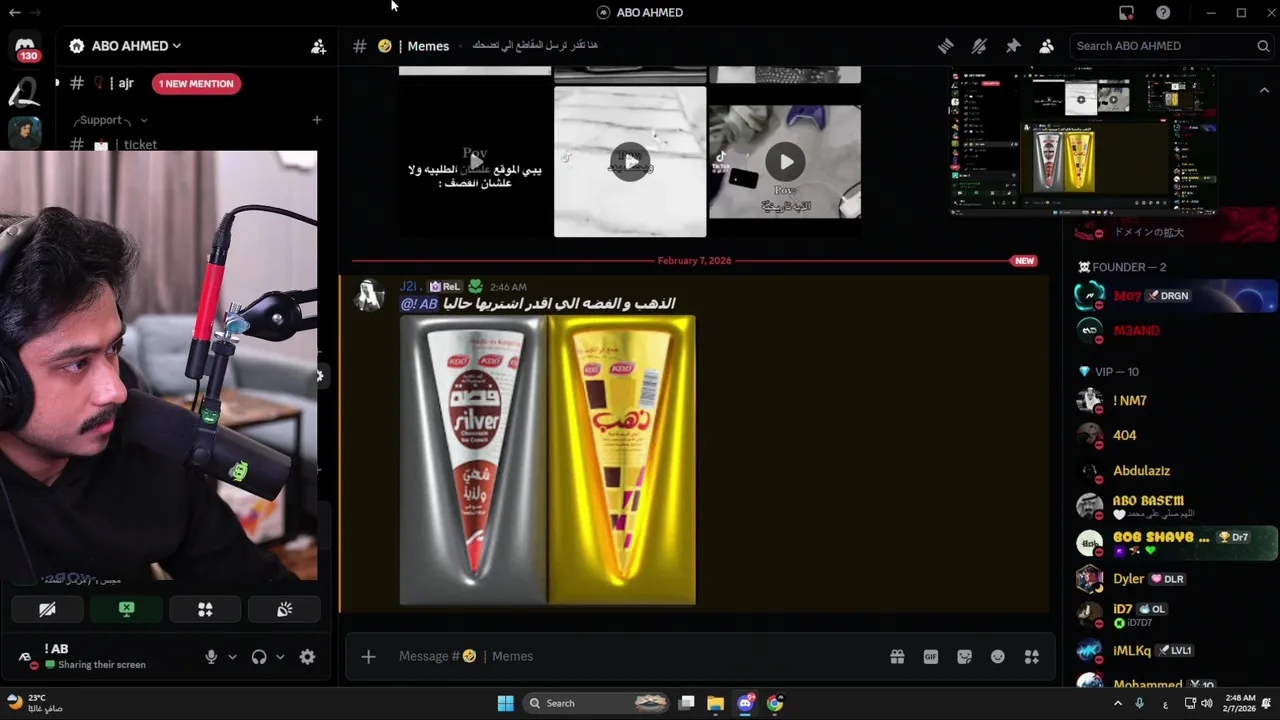
Task: Show hidden system tray icons chevron
Action: click(x=1118, y=703)
